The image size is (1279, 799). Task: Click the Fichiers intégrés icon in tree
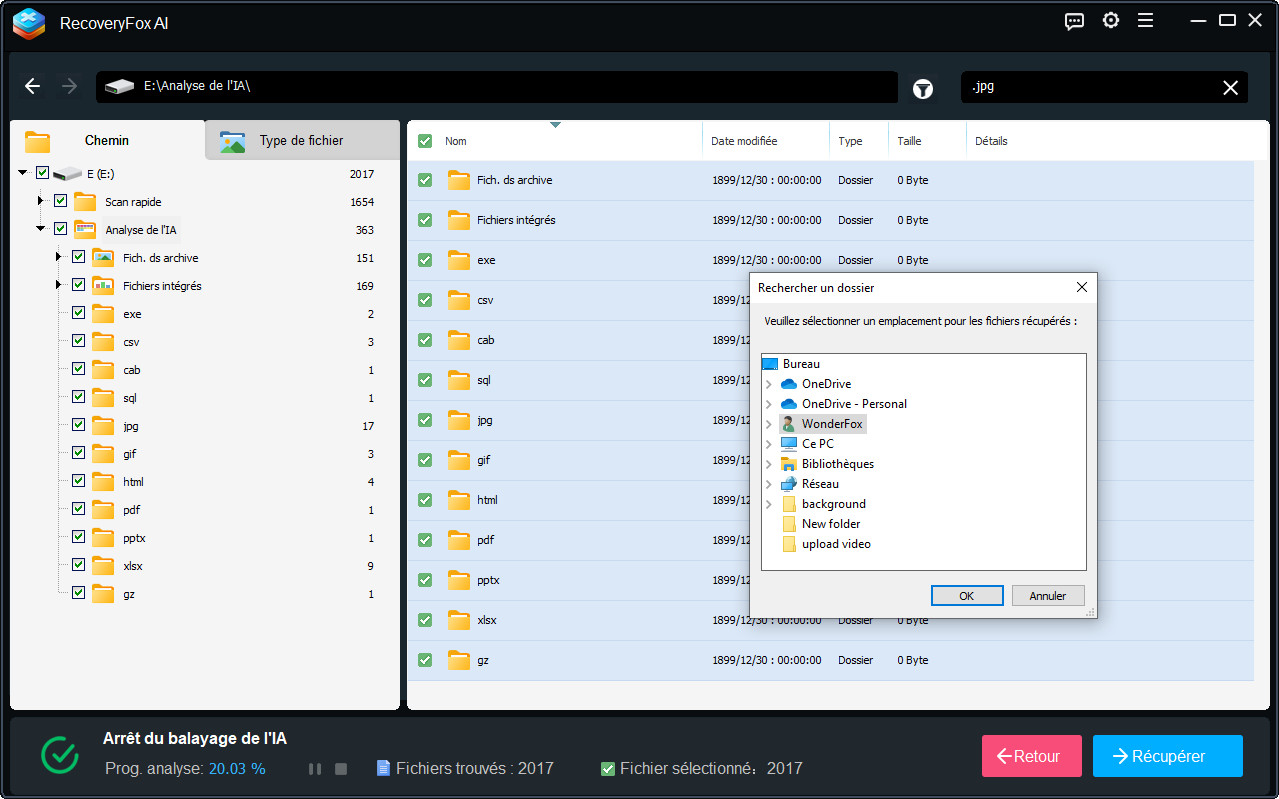tap(103, 286)
